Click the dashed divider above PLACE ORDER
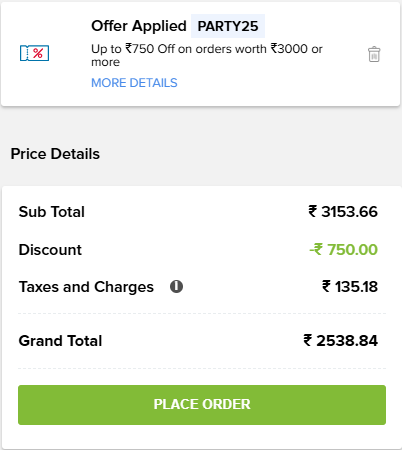 (202, 368)
